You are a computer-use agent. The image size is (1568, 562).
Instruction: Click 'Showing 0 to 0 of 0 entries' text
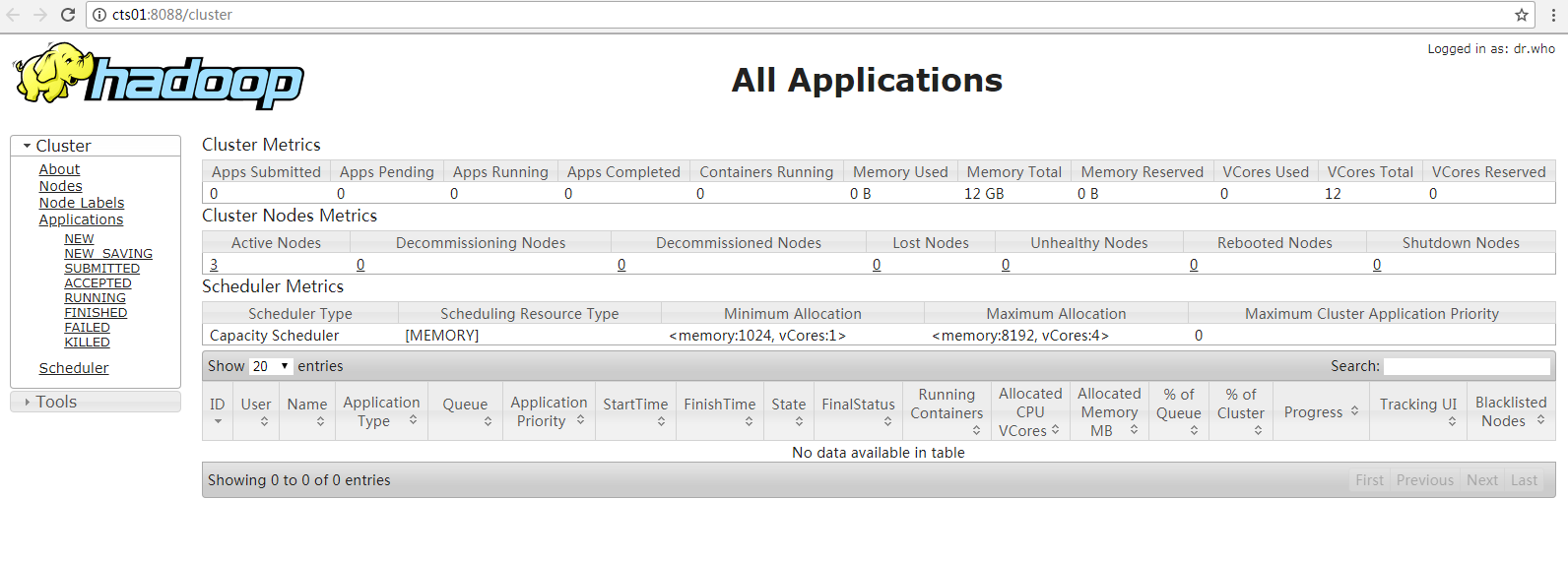click(299, 480)
